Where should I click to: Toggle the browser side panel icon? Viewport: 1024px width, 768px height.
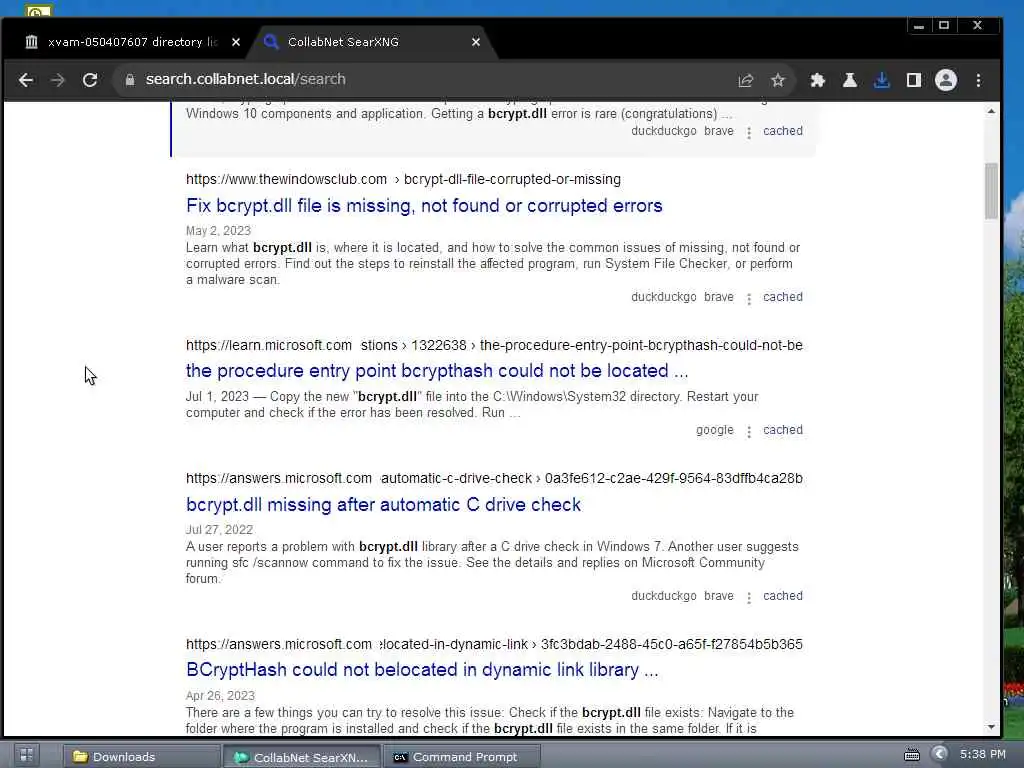coord(913,80)
